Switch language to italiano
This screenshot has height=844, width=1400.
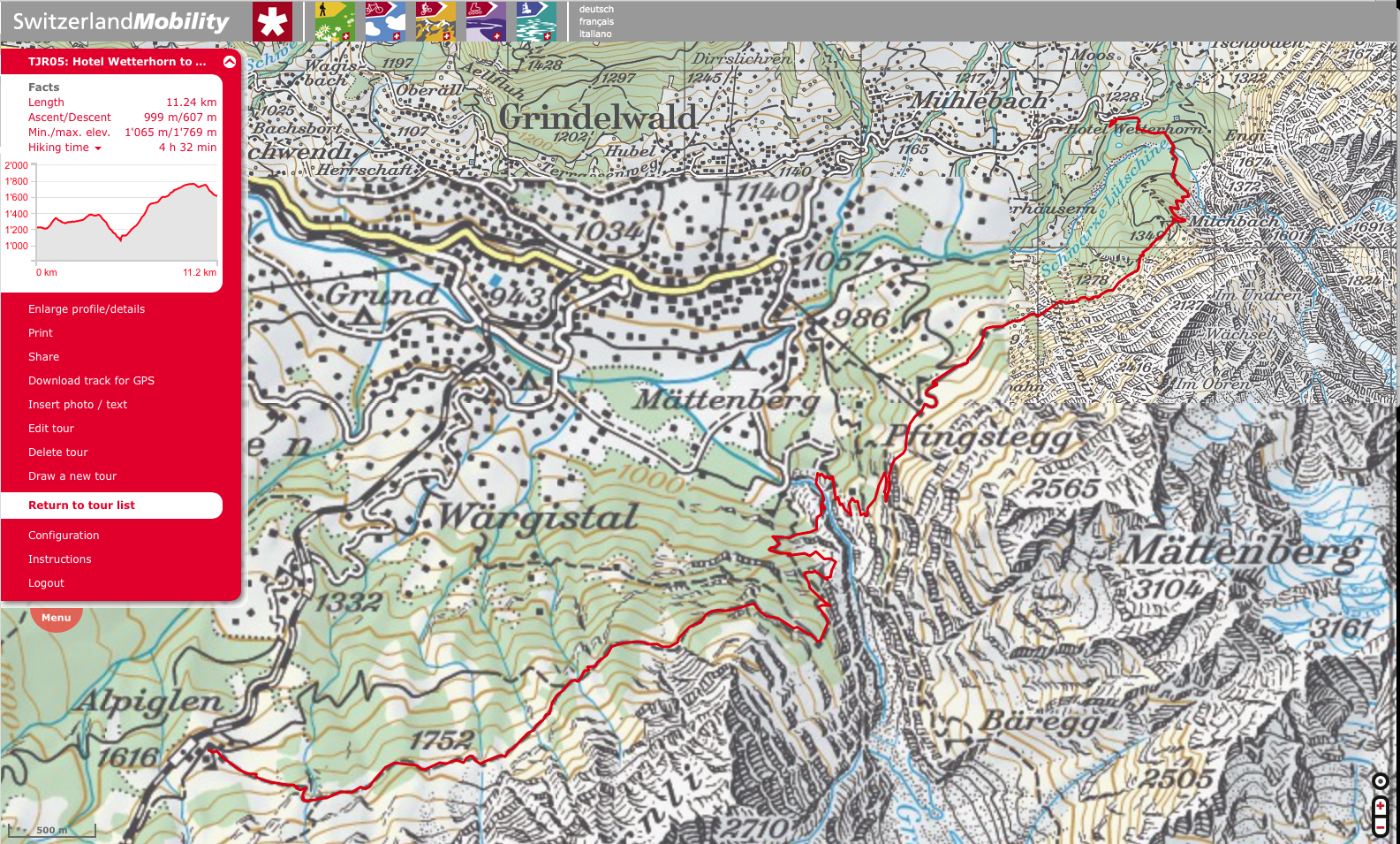(x=595, y=34)
